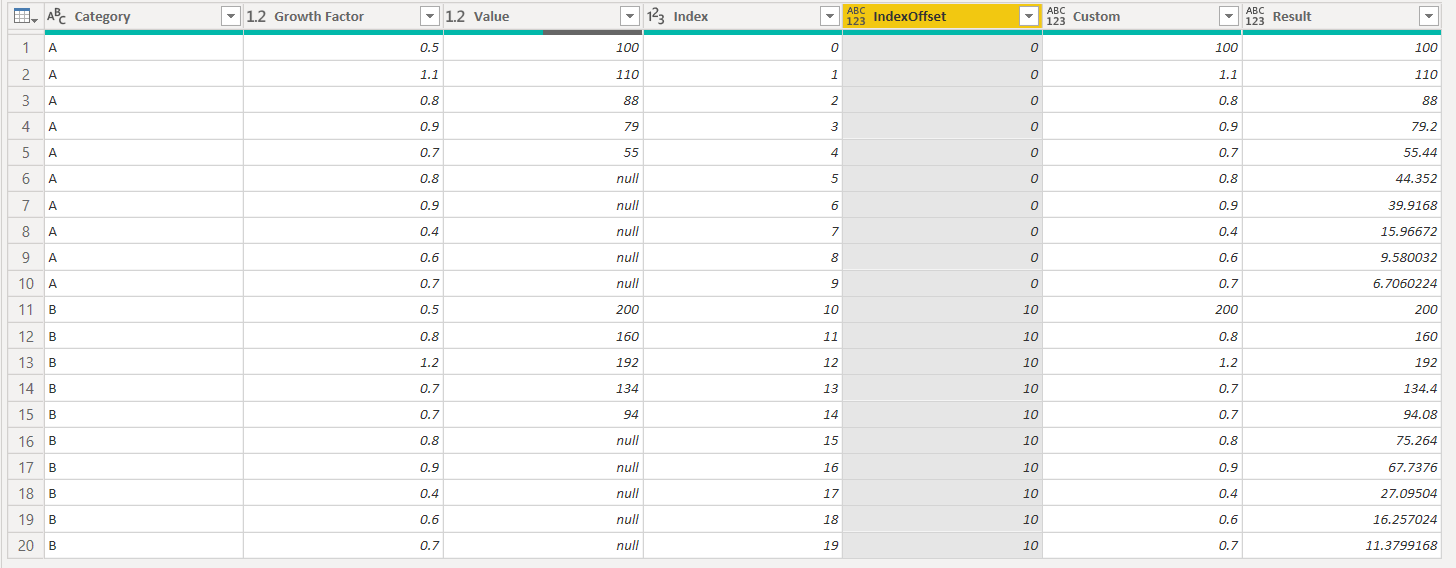
Task: Select the Index column header
Action: 743,17
